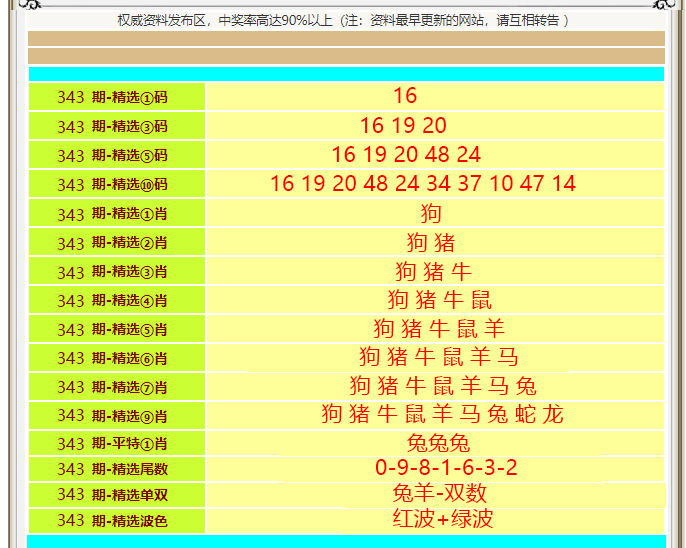Click the cyan bar above the table
Viewport: 686px width, 548px height.
346,74
